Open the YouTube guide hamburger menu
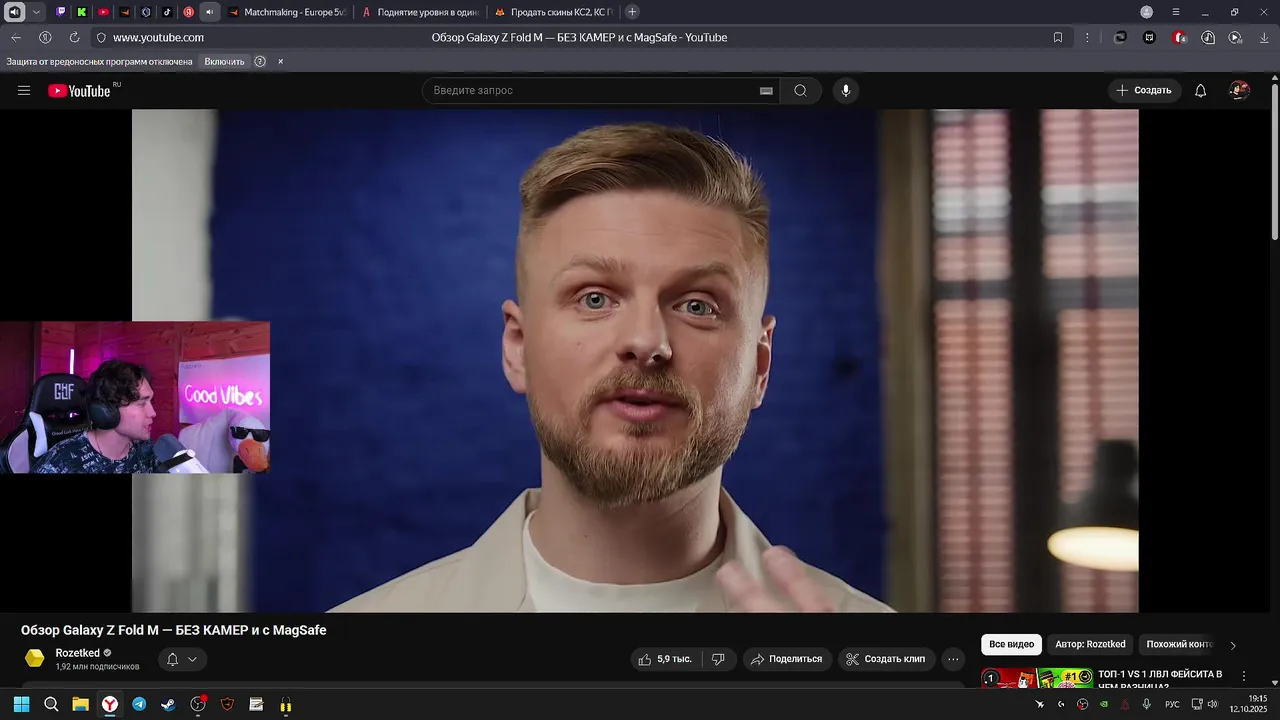Image resolution: width=1280 pixels, height=720 pixels. [24, 90]
